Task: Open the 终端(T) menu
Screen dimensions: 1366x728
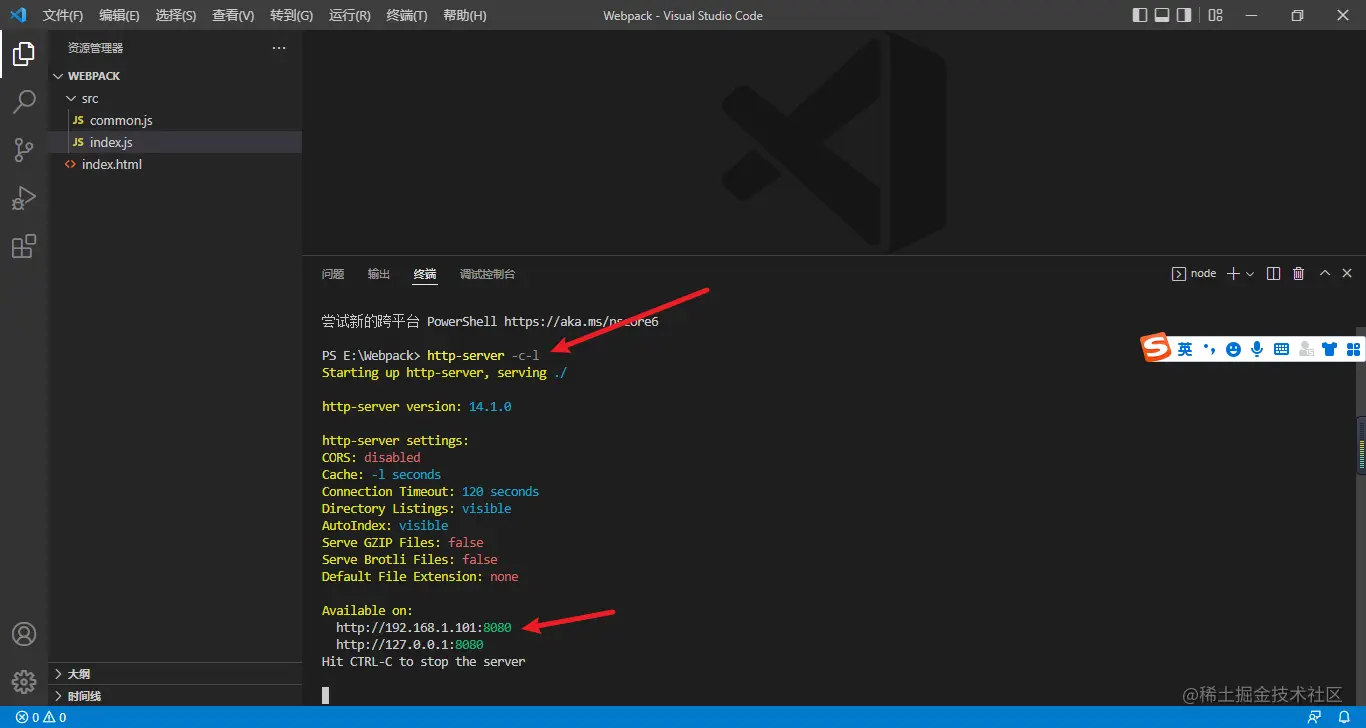Action: click(x=406, y=15)
